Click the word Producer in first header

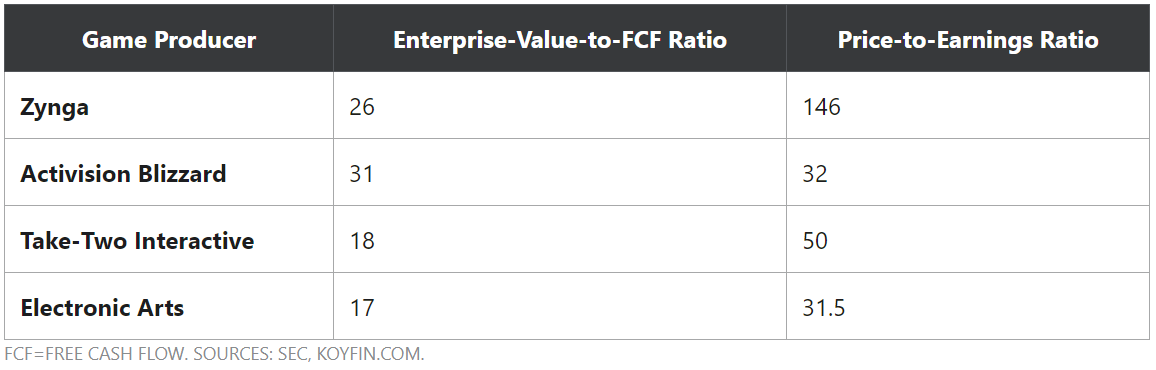[x=209, y=40]
